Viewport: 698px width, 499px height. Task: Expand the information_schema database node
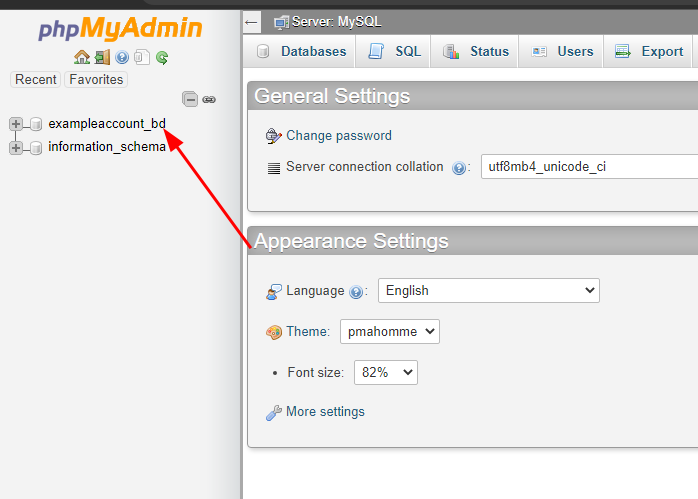tap(16, 148)
